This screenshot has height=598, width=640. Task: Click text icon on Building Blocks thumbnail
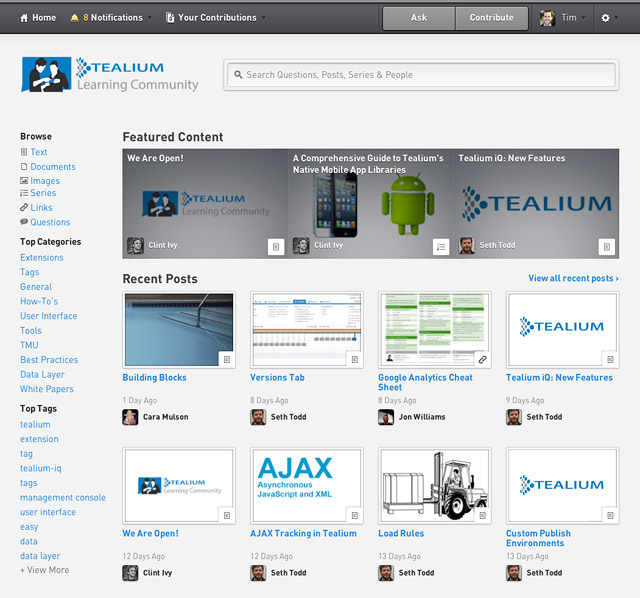(227, 359)
